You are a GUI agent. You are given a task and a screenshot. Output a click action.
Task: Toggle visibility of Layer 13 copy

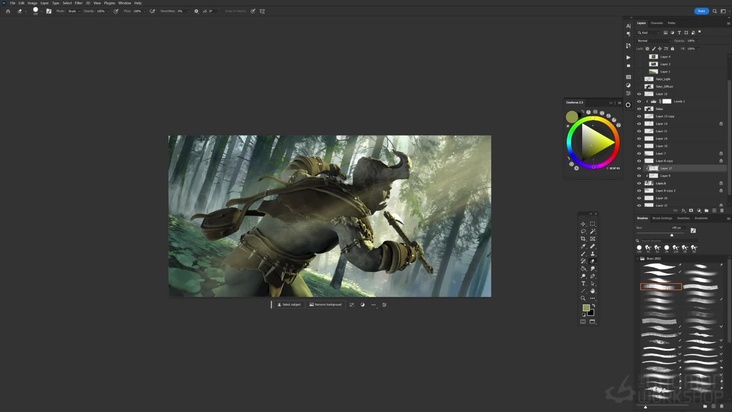coord(639,116)
